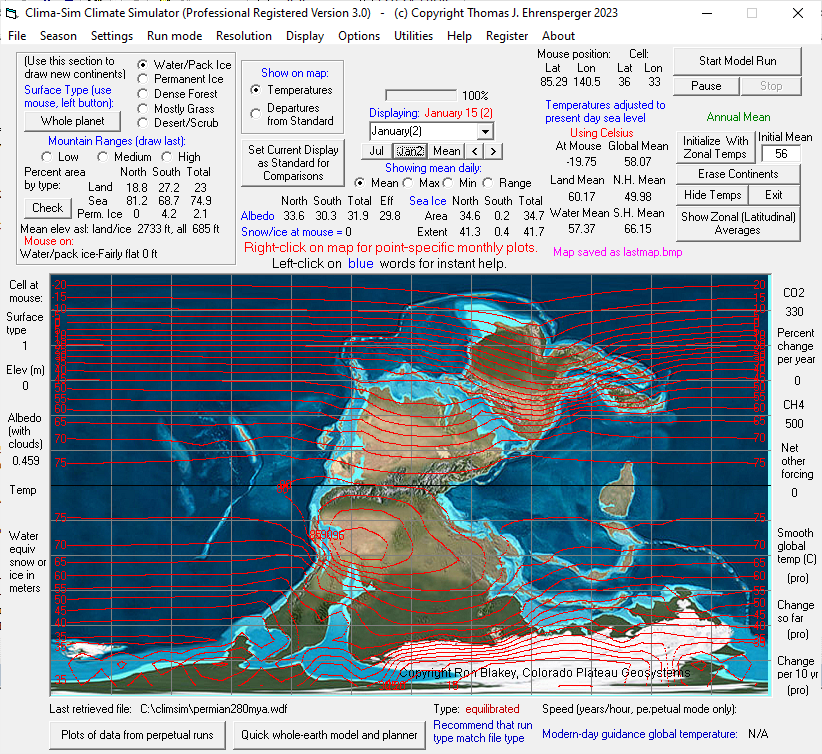Click the Initial Mean input field
The width and height of the screenshot is (822, 754).
pos(781,154)
